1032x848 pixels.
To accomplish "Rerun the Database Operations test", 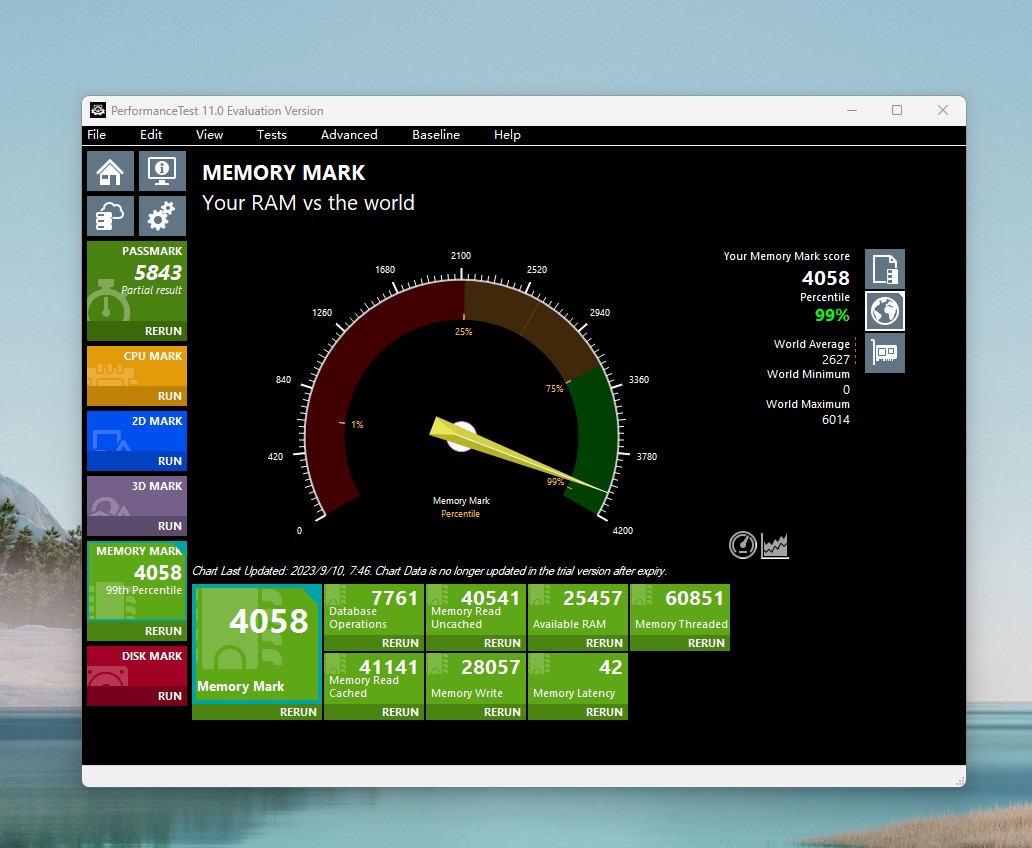I will (374, 643).
